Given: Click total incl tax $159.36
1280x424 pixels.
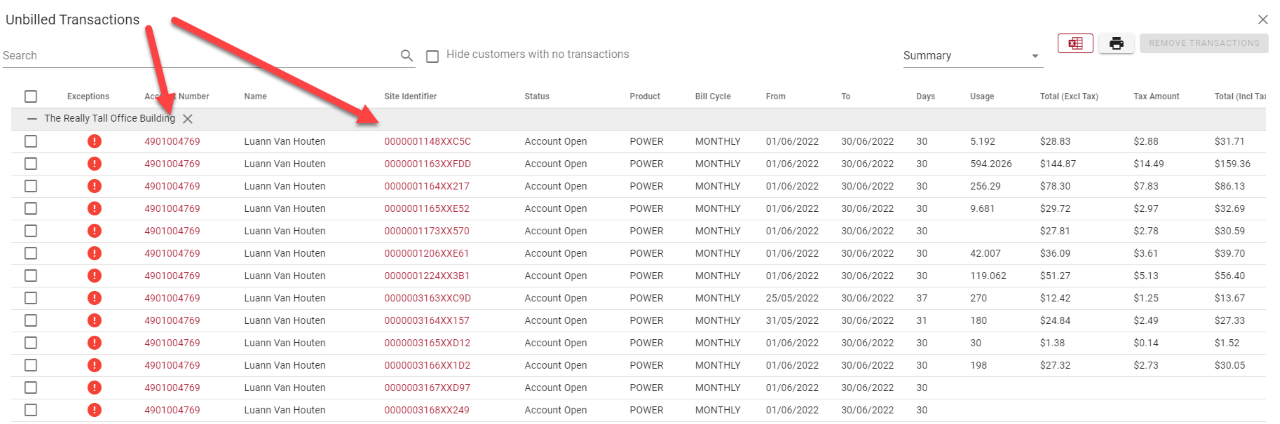Looking at the screenshot, I should 1232,164.
